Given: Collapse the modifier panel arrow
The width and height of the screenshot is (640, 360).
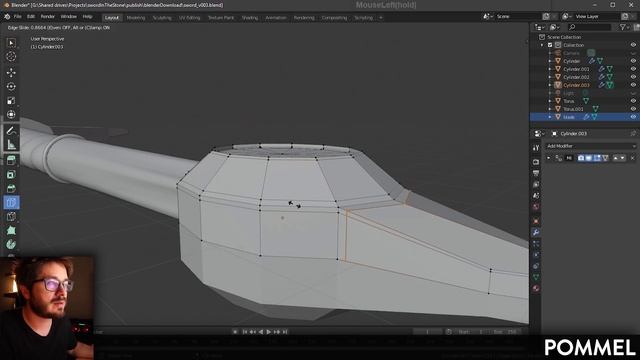Looking at the screenshot, I should (x=549, y=158).
